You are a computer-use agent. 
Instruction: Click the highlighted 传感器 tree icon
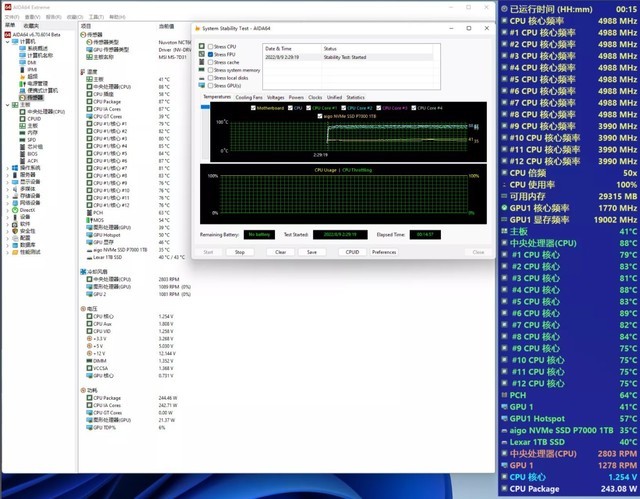tap(22, 98)
